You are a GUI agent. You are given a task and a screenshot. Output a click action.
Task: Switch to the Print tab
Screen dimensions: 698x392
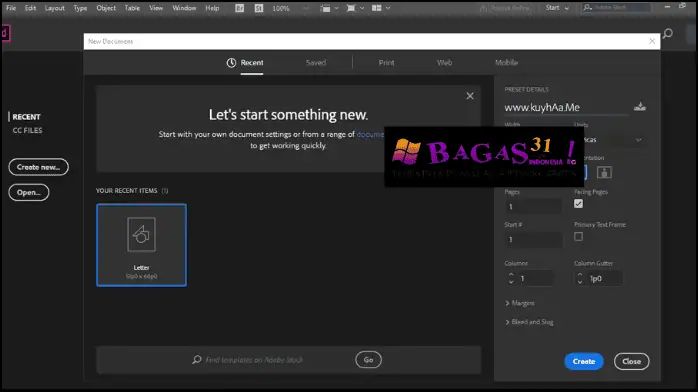point(386,63)
